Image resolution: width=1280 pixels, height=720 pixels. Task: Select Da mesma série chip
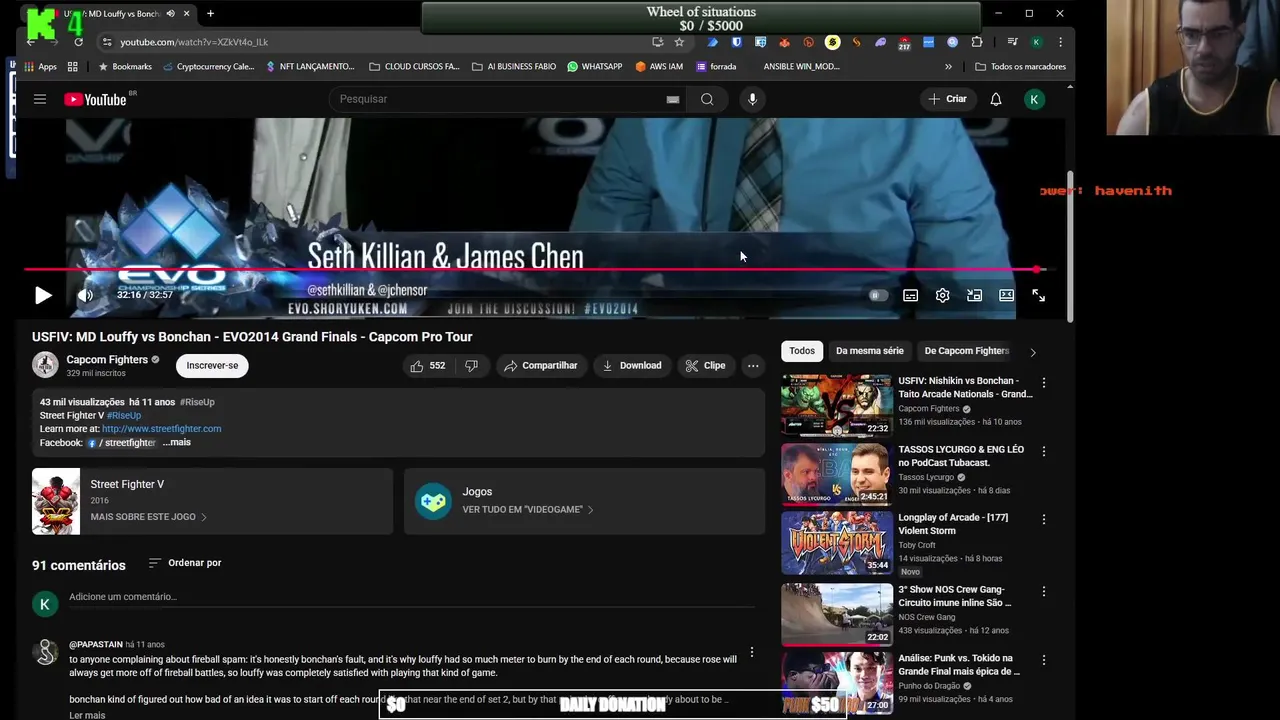pyautogui.click(x=869, y=351)
